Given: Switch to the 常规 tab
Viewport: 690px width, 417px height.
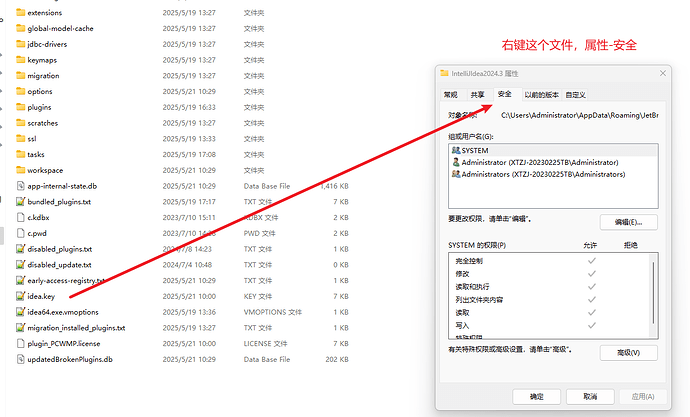Looking at the screenshot, I should click(451, 95).
